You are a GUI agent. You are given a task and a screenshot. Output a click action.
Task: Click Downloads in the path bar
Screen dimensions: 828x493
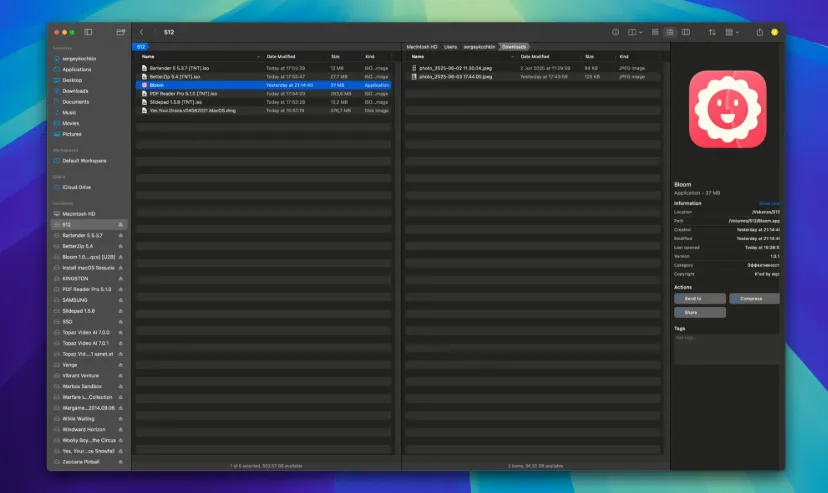pos(514,47)
